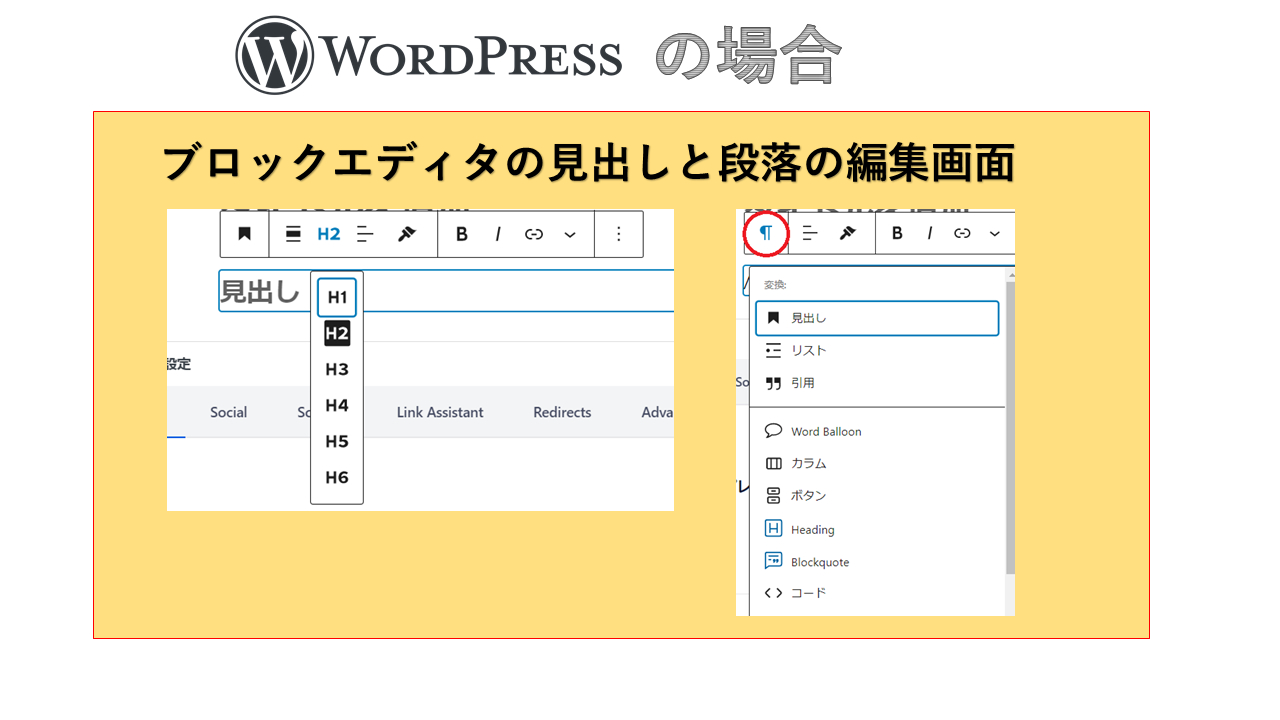Change alignment width icon in heading toolbar

click(x=293, y=234)
